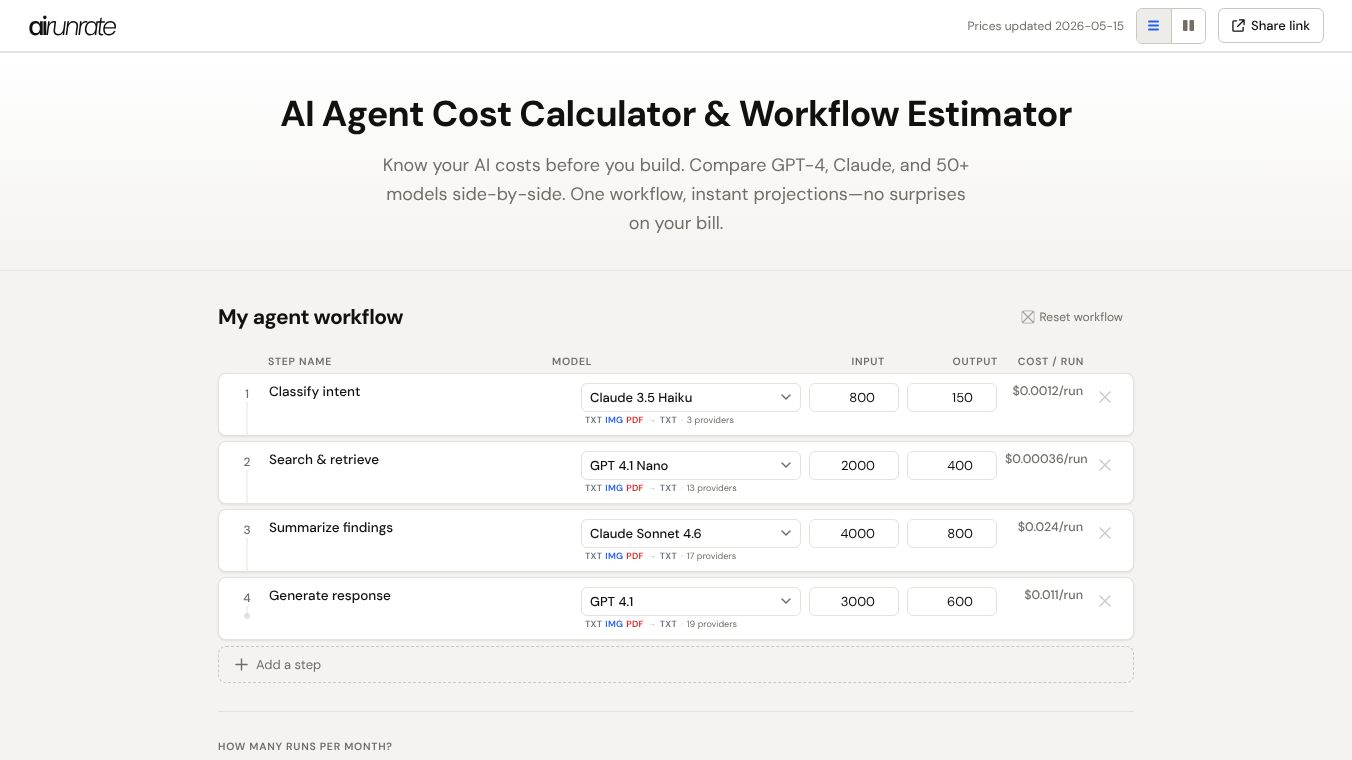The width and height of the screenshot is (1352, 760).
Task: Click the Classify intent step name
Action: (315, 392)
